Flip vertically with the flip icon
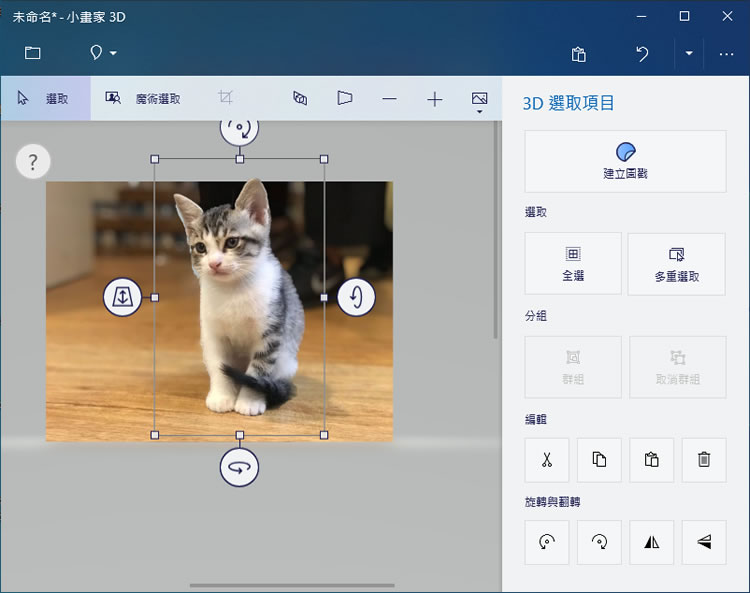The height and width of the screenshot is (593, 750). click(x=704, y=542)
